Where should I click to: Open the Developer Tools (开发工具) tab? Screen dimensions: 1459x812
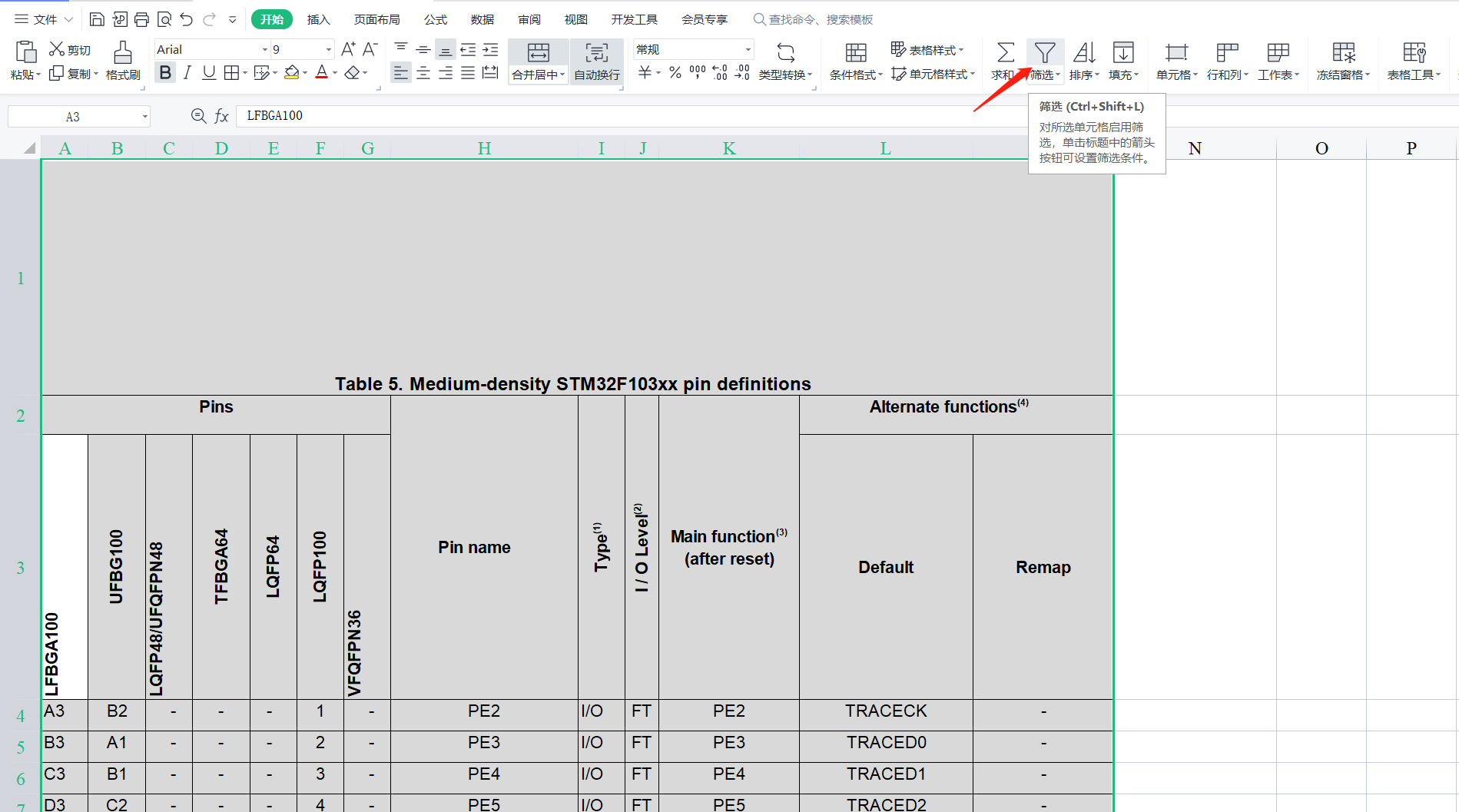(x=635, y=19)
